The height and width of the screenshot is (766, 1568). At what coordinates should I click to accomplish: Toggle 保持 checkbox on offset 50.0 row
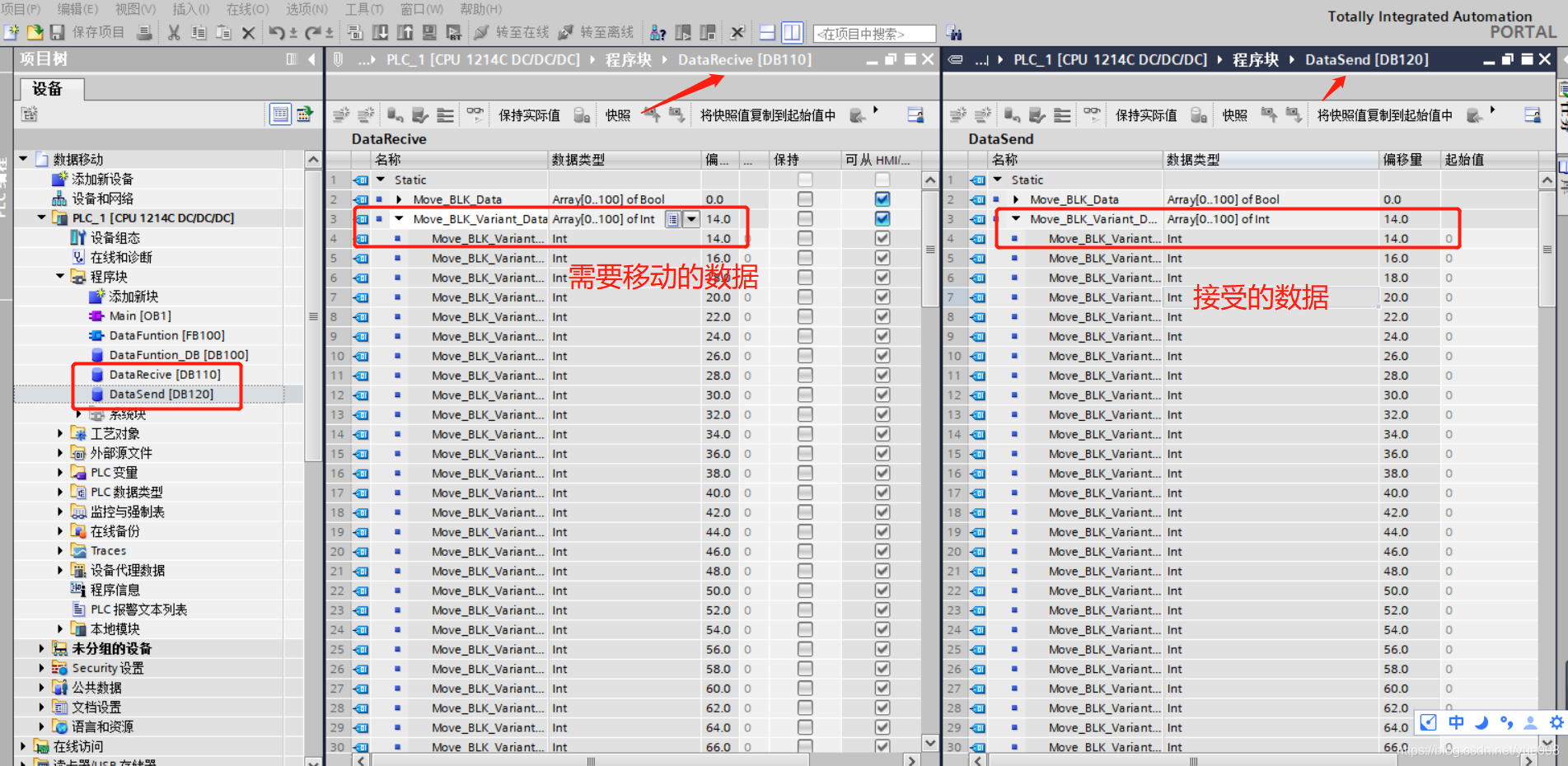805,591
